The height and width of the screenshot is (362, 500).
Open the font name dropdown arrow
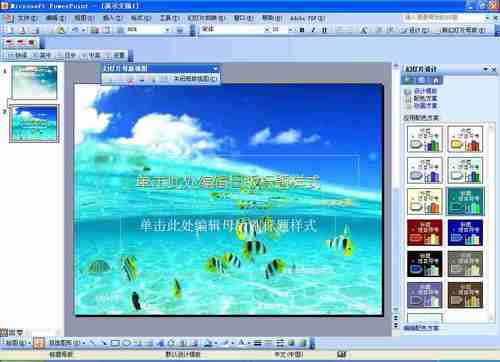point(266,30)
